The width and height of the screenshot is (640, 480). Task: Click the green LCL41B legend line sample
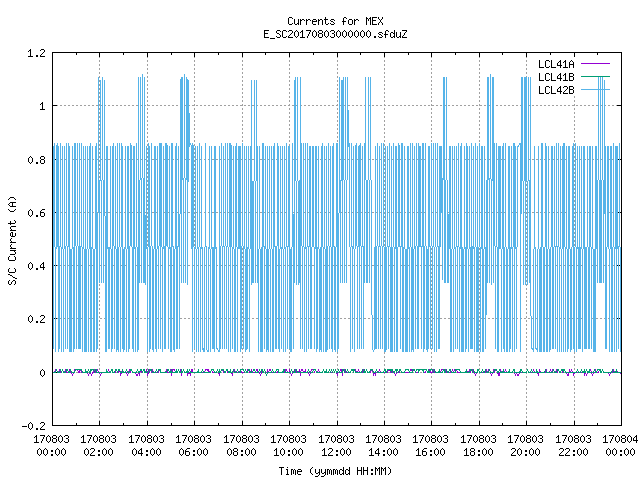pos(595,76)
